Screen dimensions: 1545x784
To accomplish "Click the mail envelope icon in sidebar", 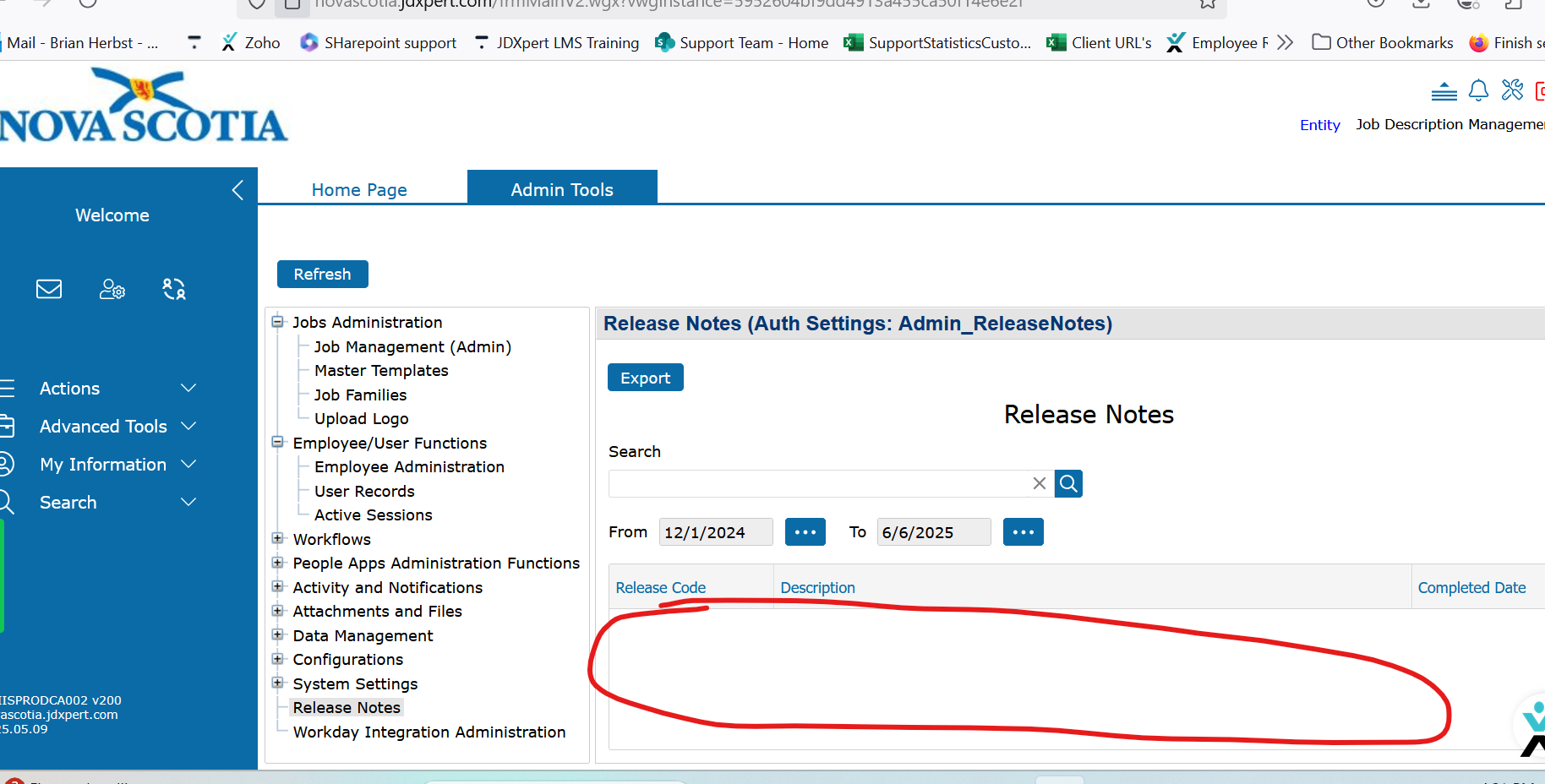I will pos(49,289).
